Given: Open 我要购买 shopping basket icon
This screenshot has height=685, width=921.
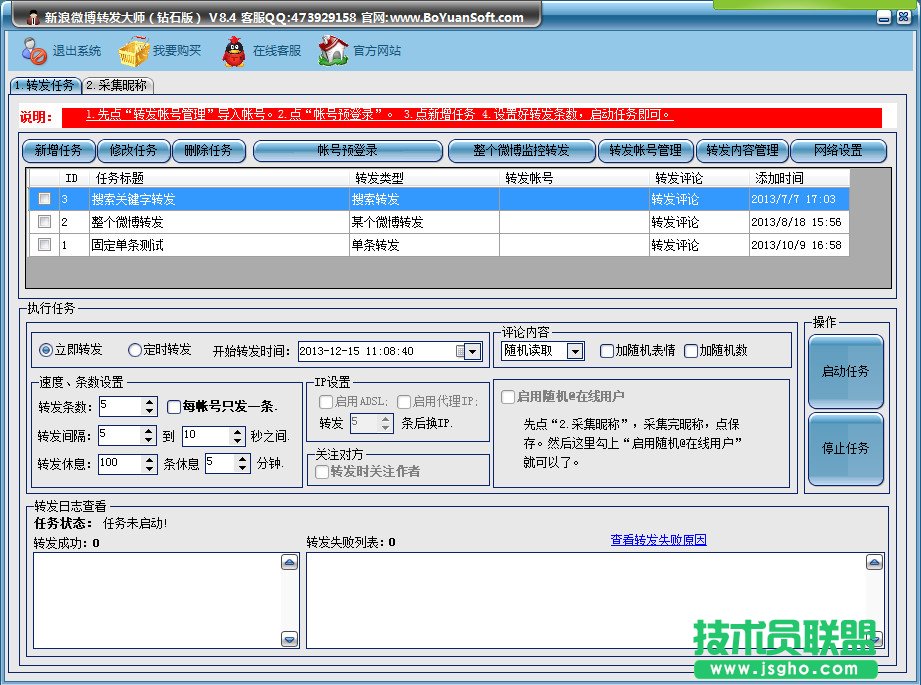Looking at the screenshot, I should [x=134, y=50].
